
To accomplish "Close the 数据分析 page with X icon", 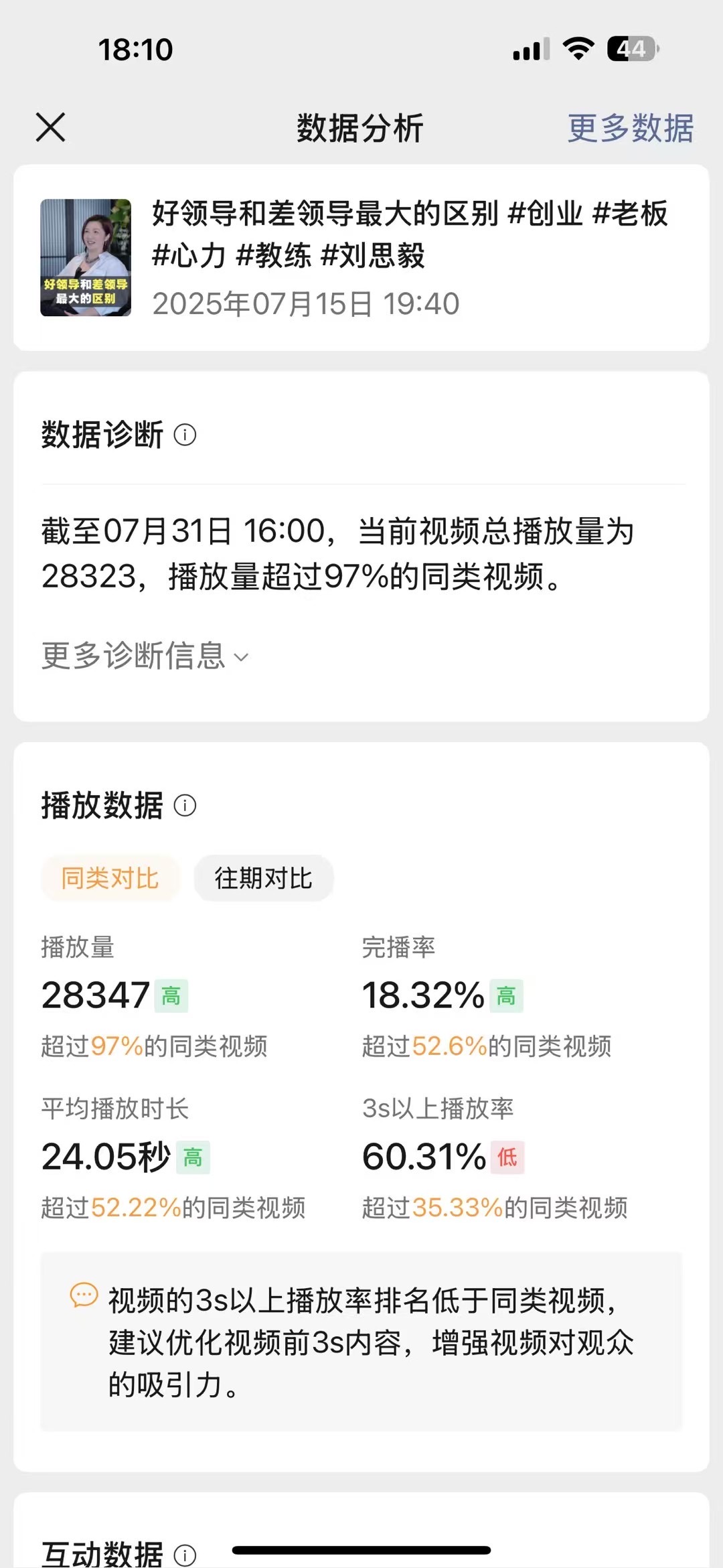I will (x=50, y=127).
